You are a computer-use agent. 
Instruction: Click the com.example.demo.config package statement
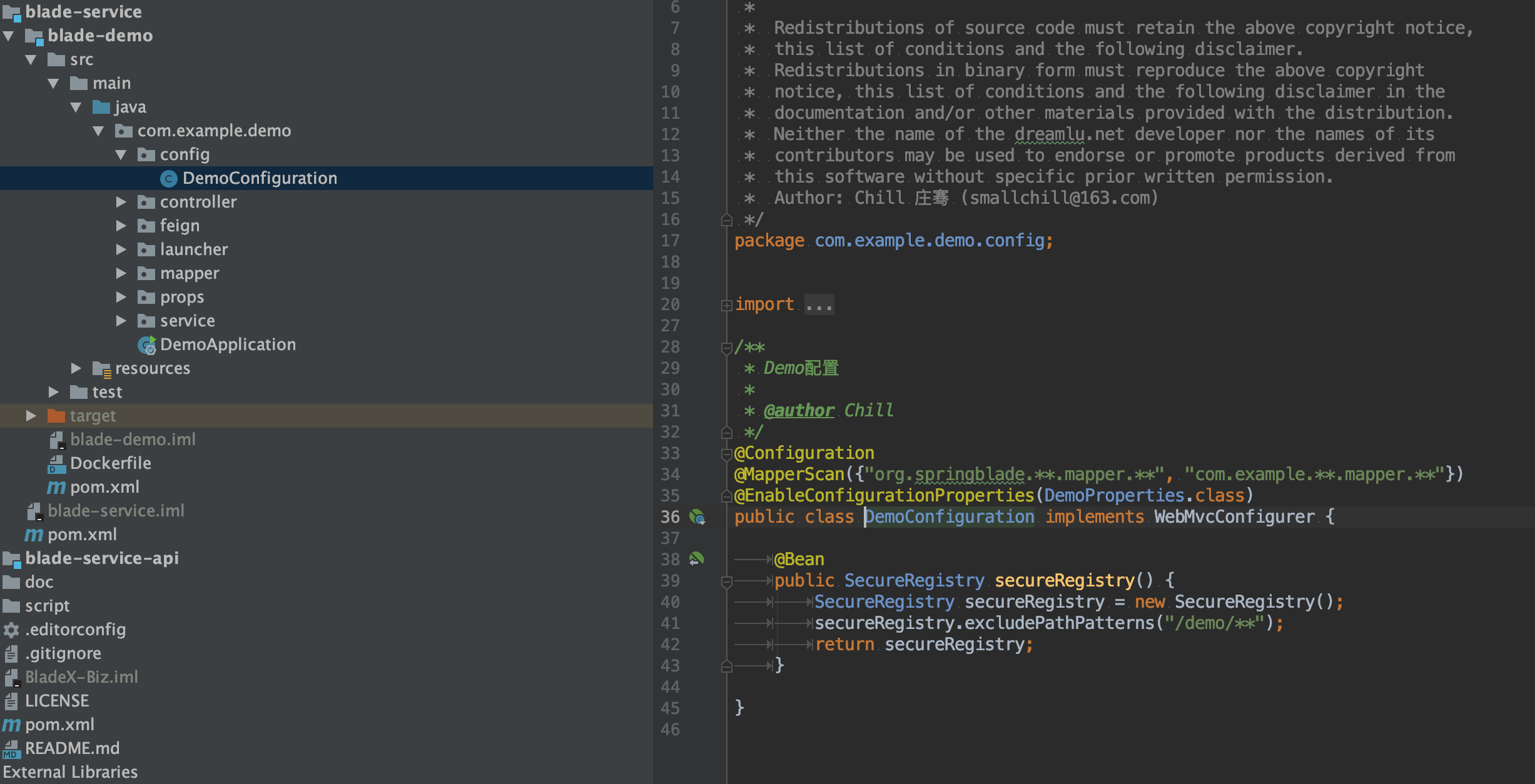point(894,241)
